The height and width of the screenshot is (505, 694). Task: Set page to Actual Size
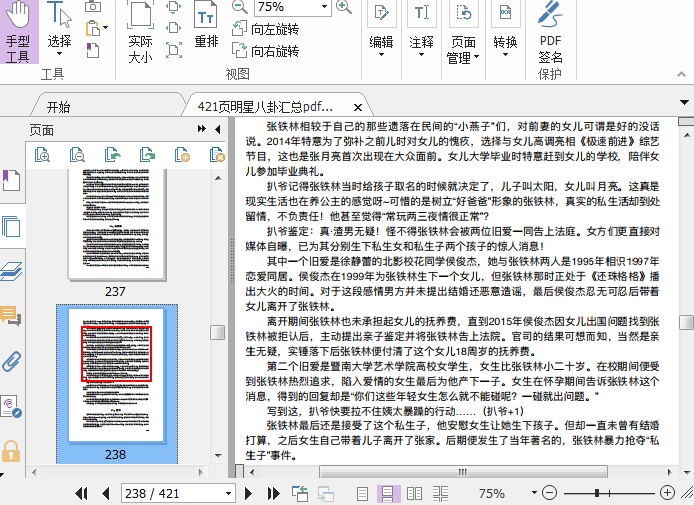pos(140,32)
